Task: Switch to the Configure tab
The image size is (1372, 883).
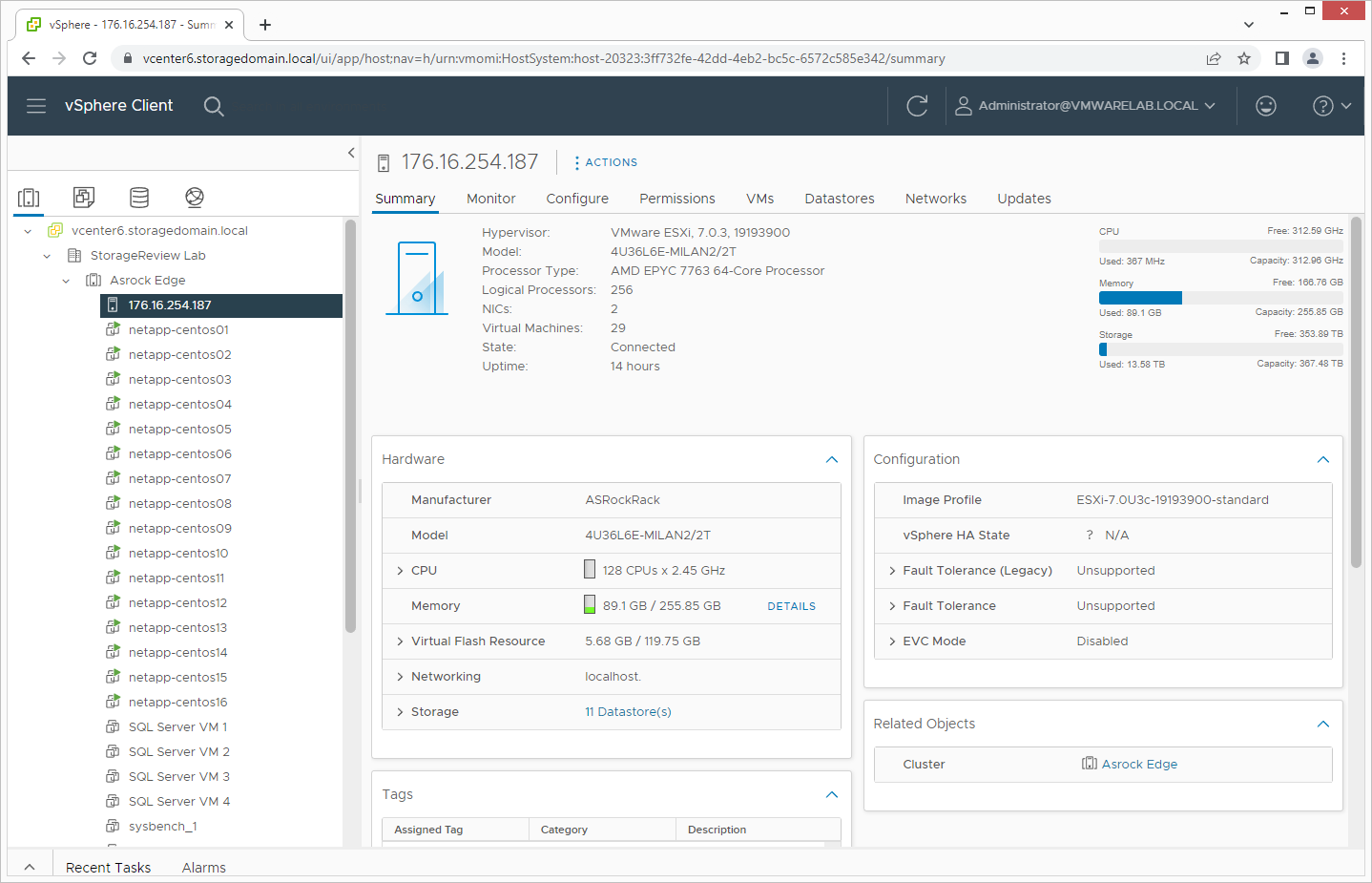Action: [577, 199]
